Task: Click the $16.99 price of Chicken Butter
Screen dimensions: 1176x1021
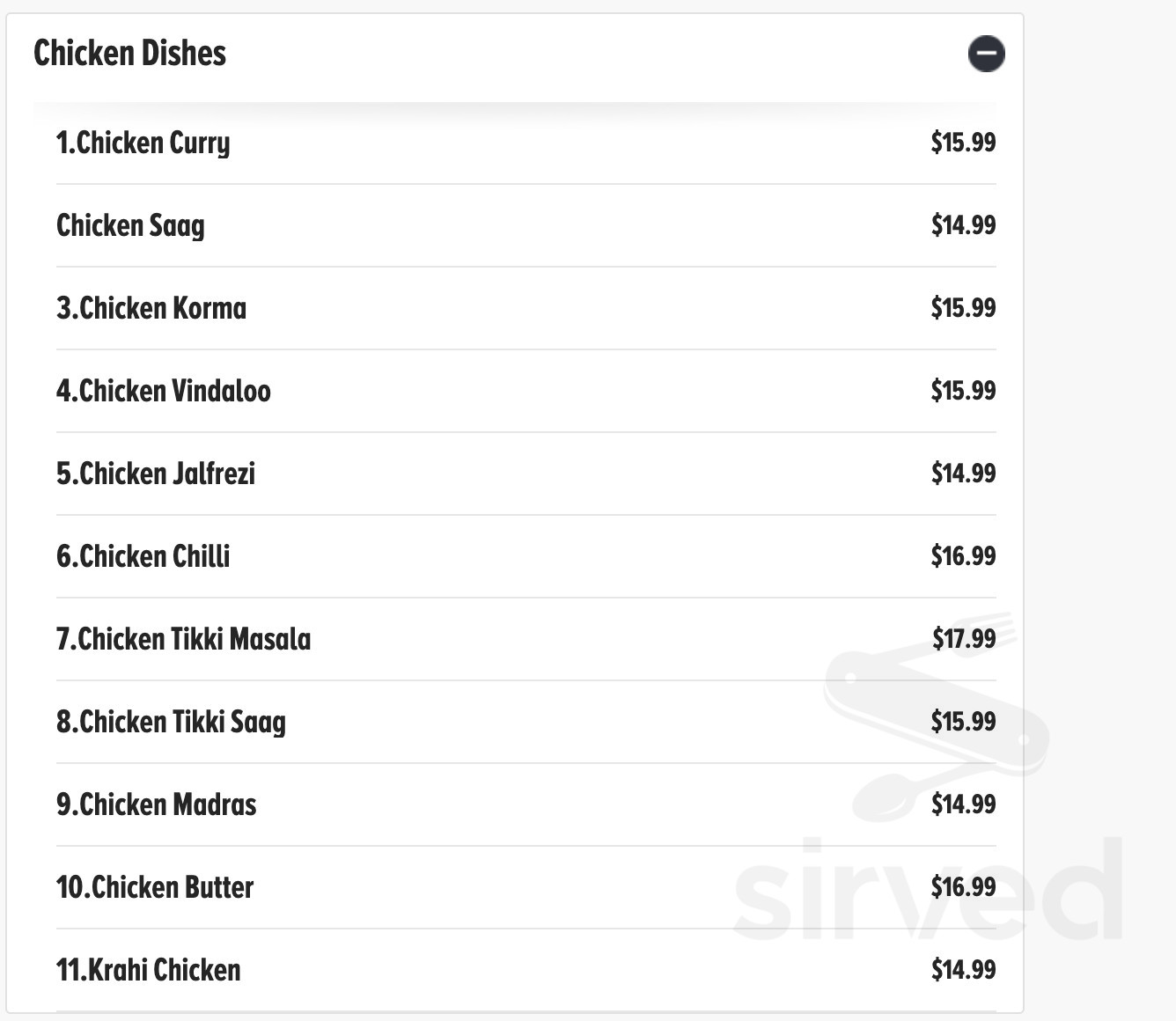Action: click(x=963, y=887)
